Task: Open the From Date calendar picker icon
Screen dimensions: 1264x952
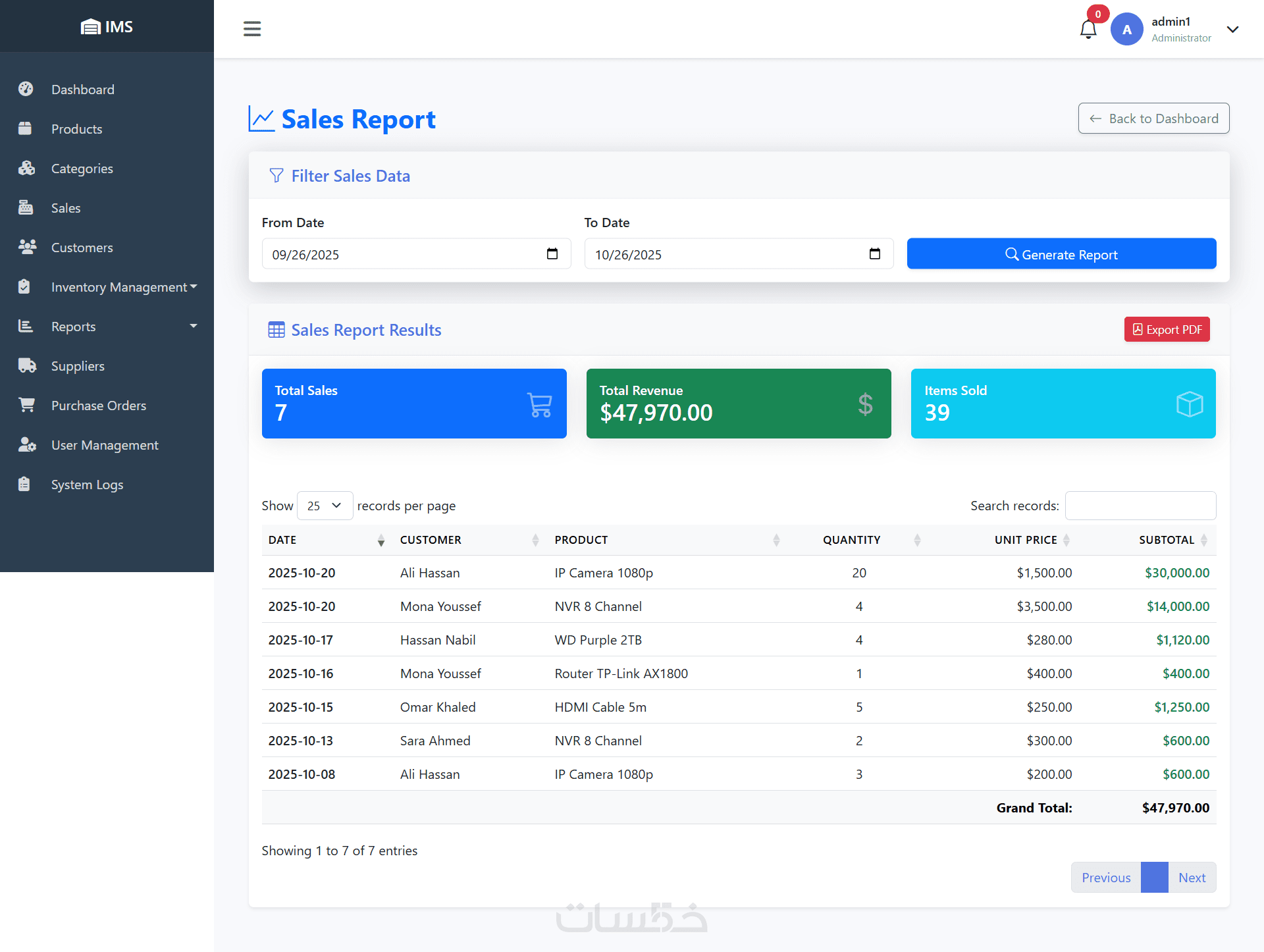Action: click(x=552, y=254)
